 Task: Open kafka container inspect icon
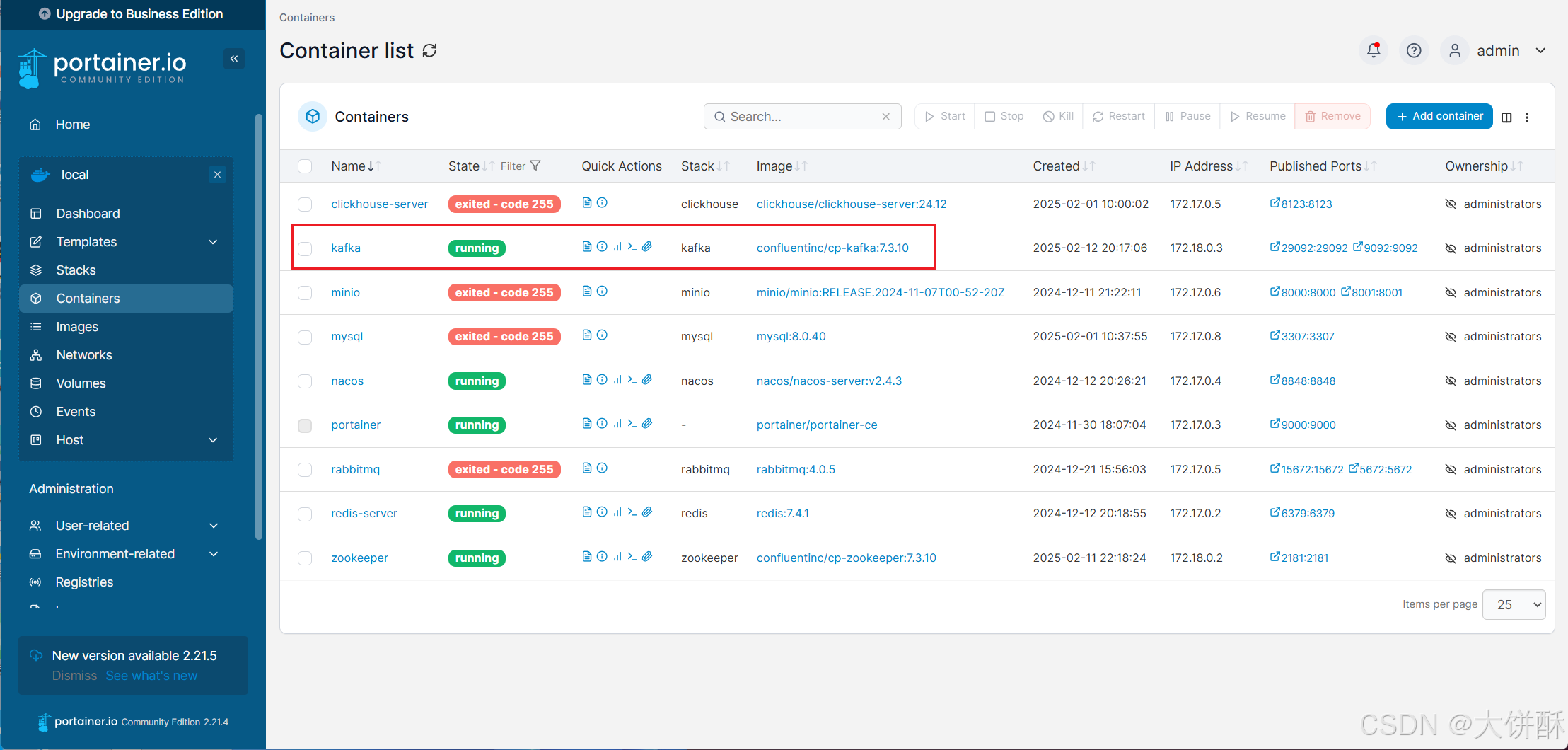click(x=602, y=247)
